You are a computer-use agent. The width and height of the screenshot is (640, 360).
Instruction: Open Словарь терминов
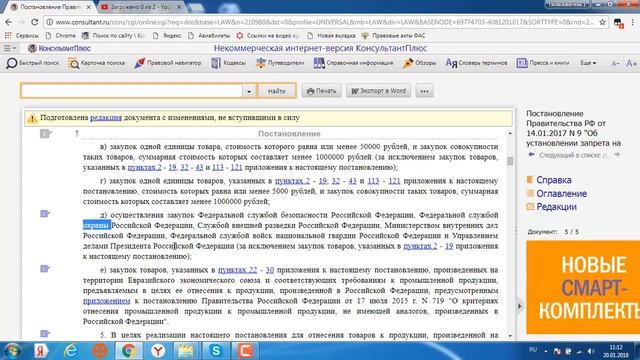coord(476,63)
